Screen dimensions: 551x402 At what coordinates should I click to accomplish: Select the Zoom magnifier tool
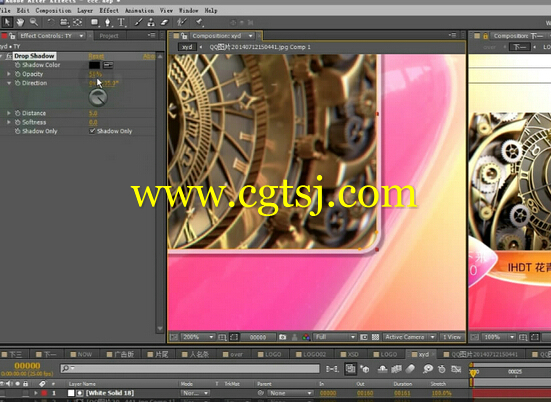tap(34, 22)
